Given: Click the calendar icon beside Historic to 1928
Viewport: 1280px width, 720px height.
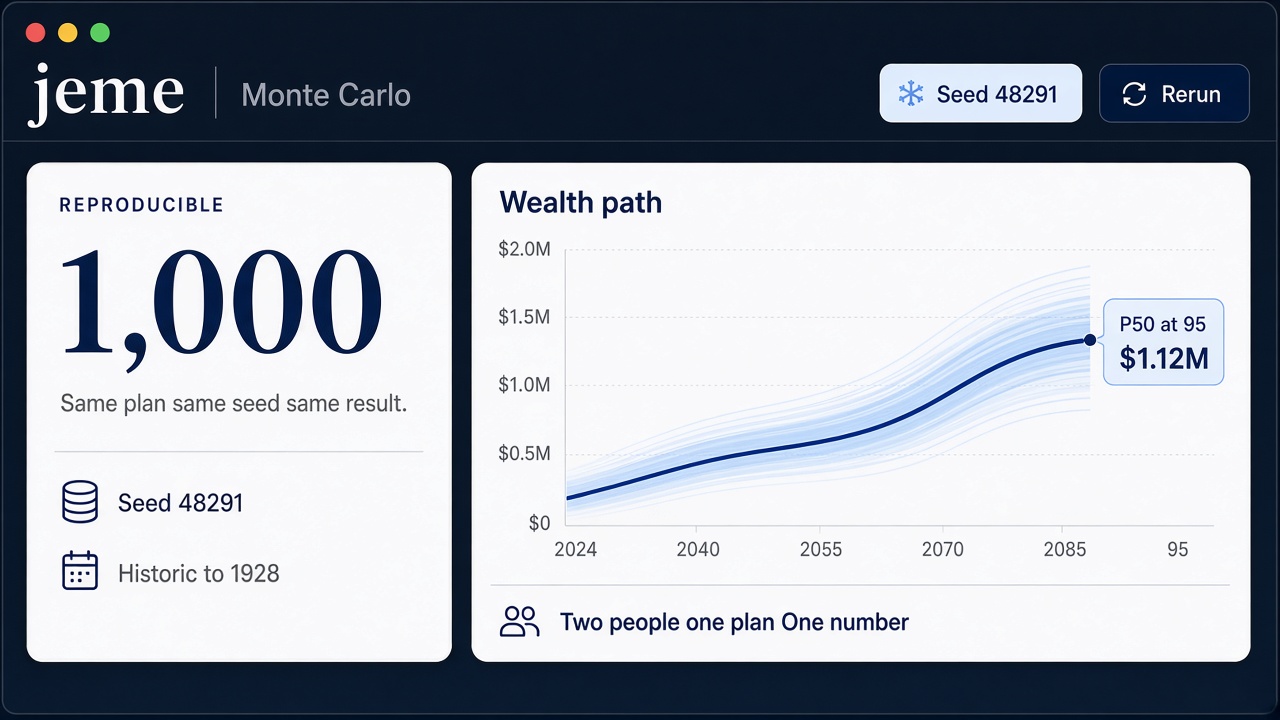Looking at the screenshot, I should 80,571.
